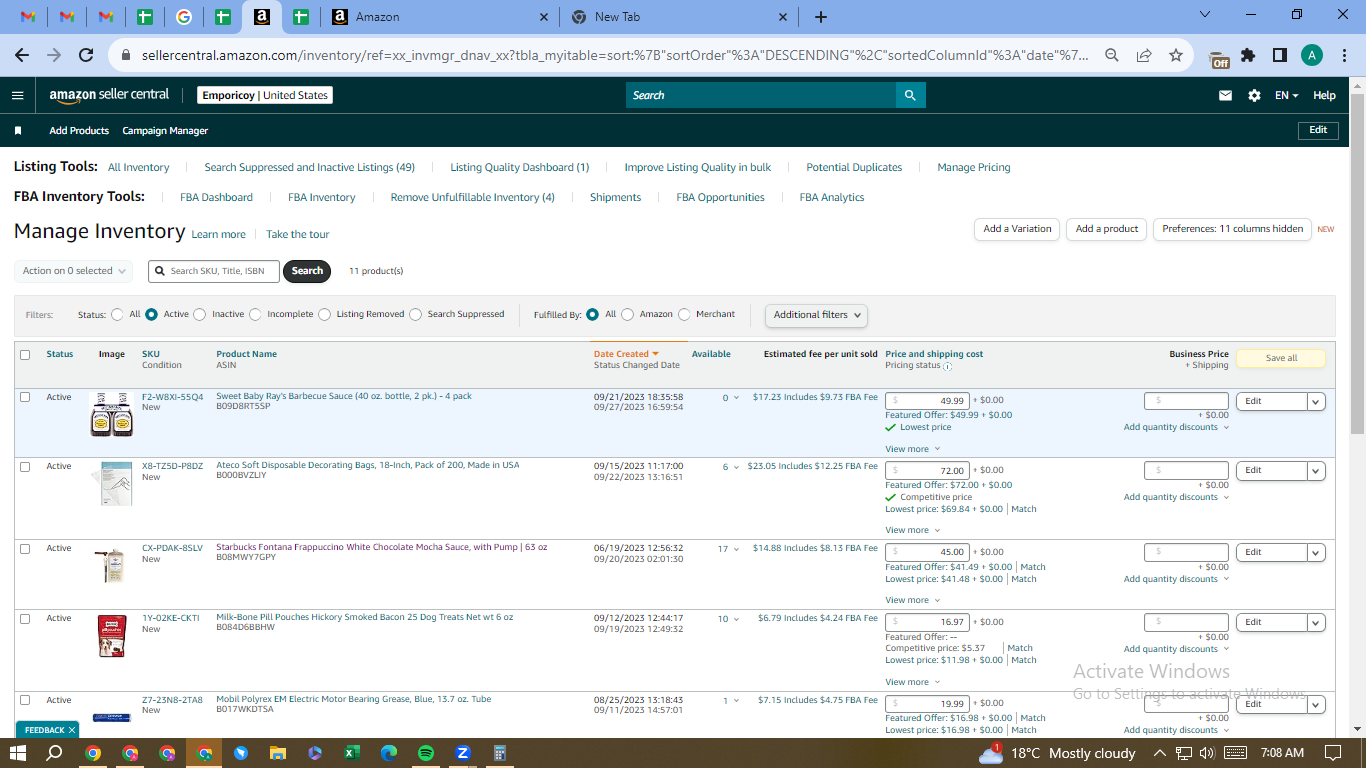
Task: Click the Amazon Seller Central logo
Action: click(109, 95)
